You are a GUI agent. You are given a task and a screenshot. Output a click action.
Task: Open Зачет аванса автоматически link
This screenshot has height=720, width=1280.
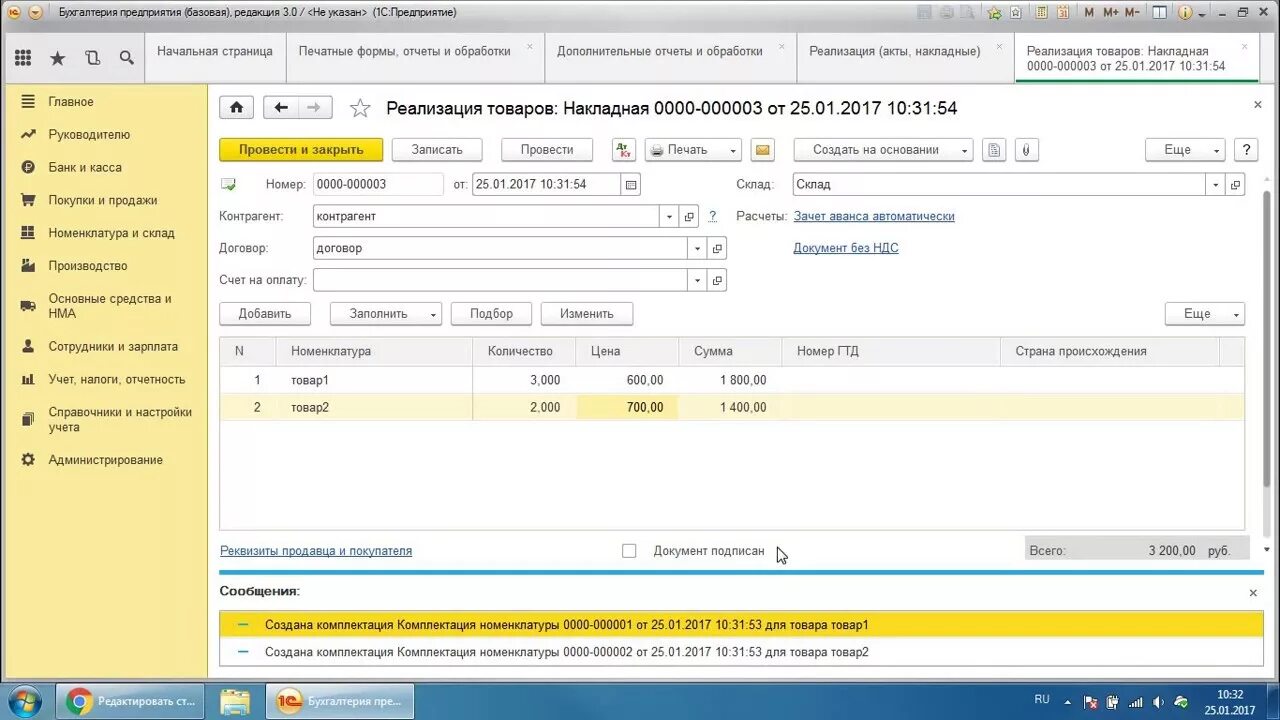pos(874,216)
